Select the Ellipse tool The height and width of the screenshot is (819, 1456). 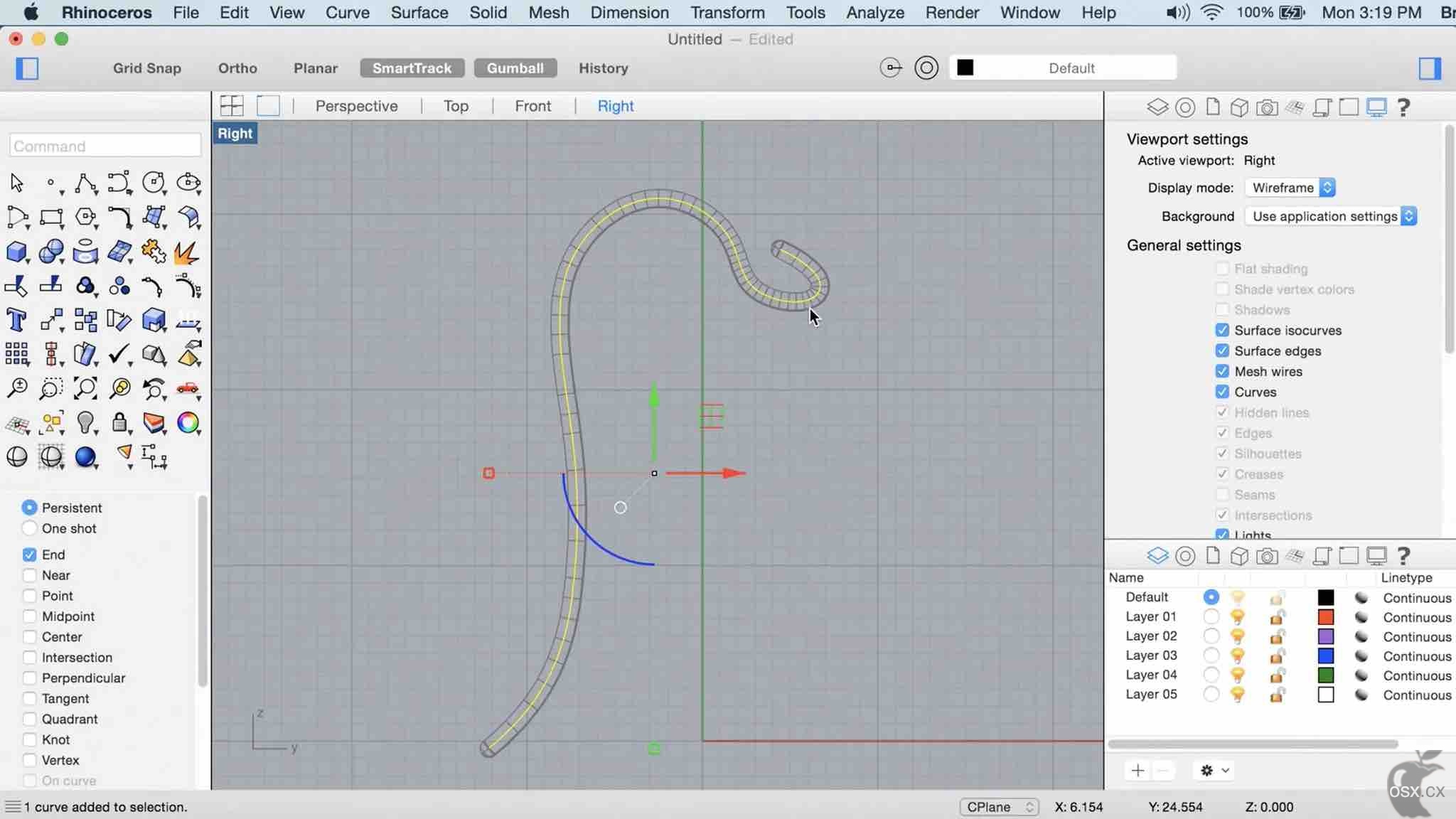tap(188, 183)
